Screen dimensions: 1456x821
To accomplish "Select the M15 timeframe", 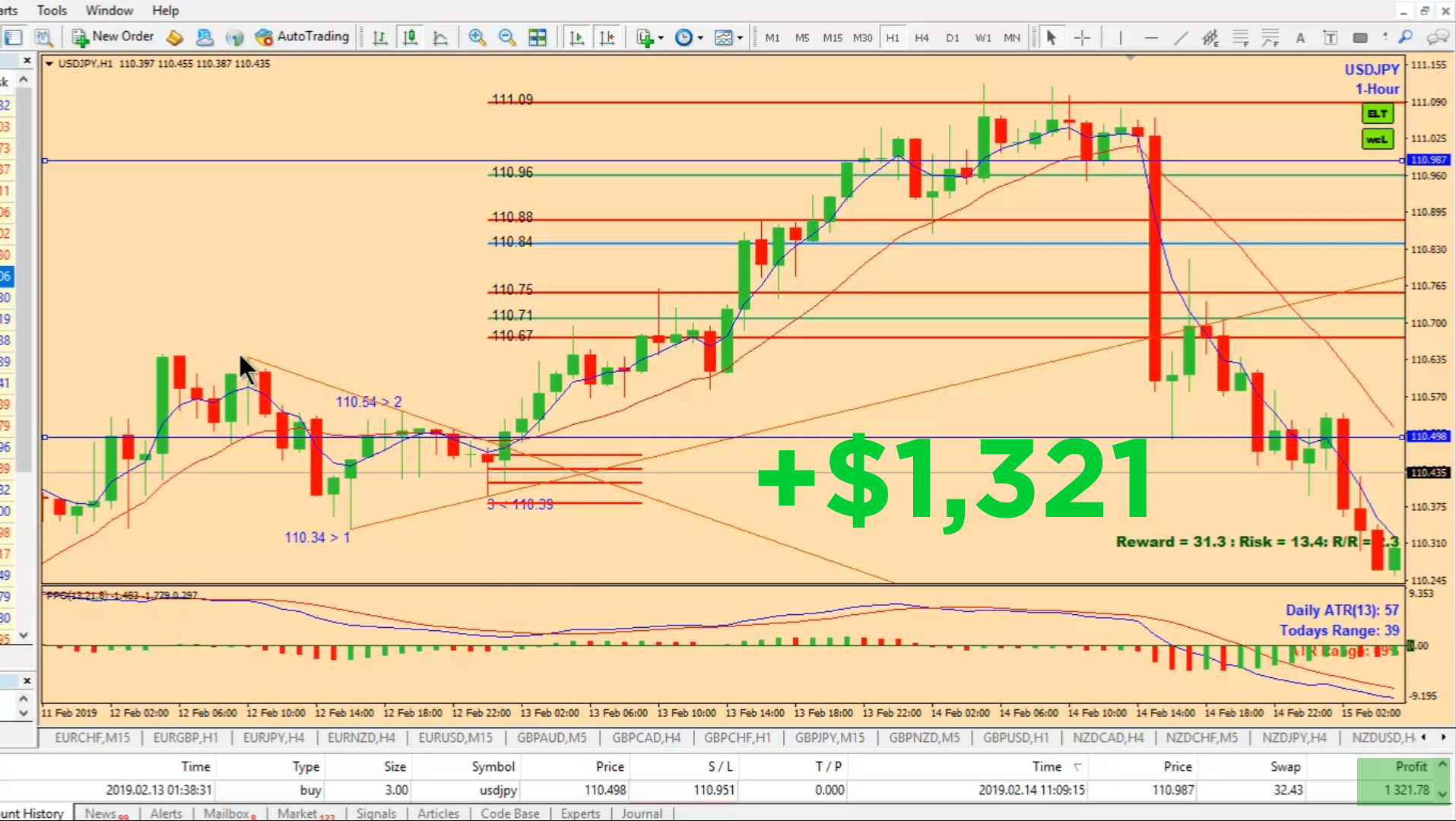I will pos(833,37).
